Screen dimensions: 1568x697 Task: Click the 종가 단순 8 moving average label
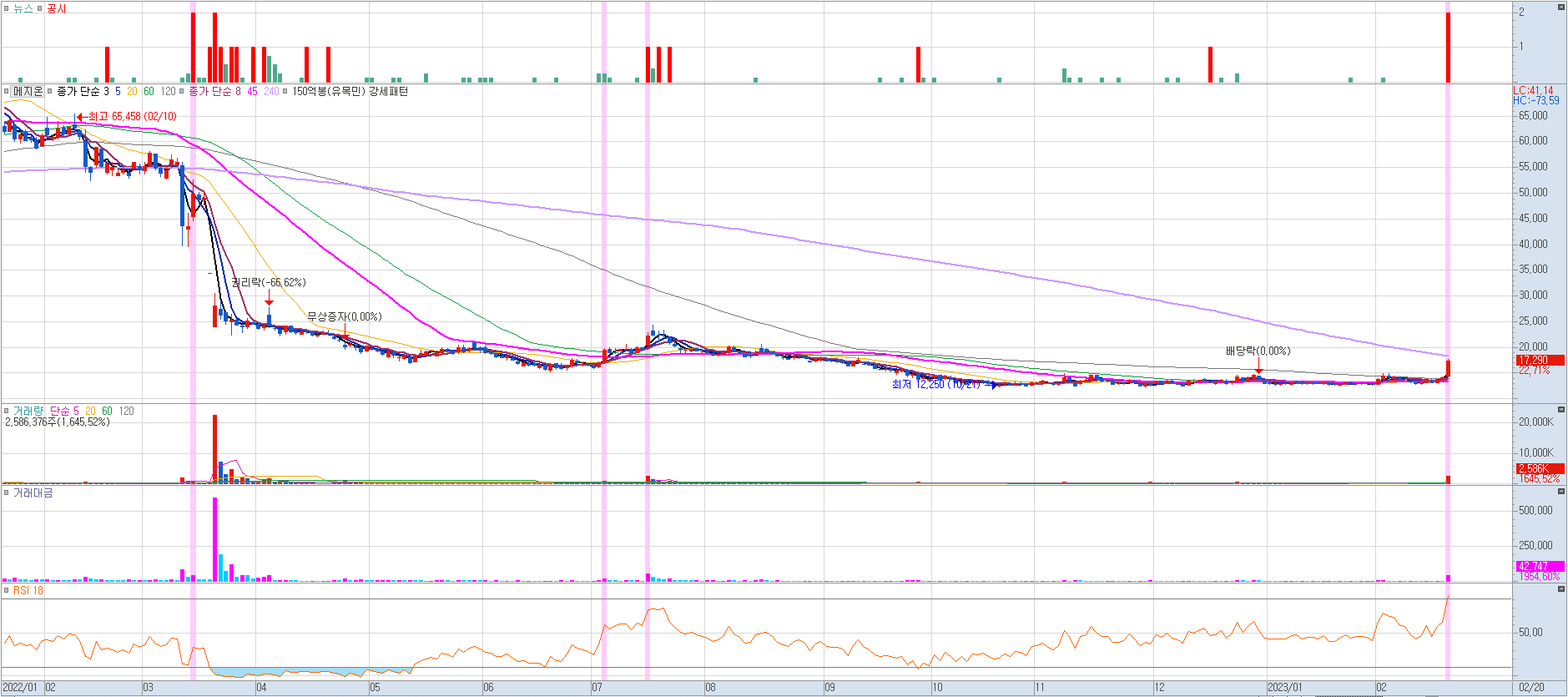tap(214, 91)
